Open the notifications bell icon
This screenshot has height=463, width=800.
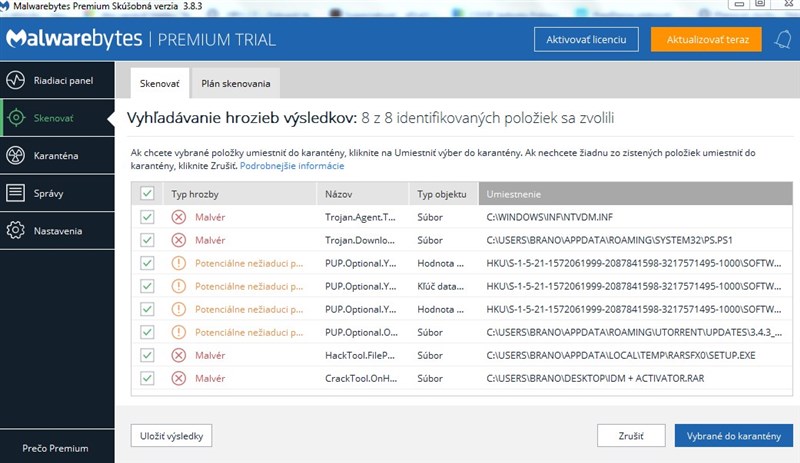[x=783, y=39]
